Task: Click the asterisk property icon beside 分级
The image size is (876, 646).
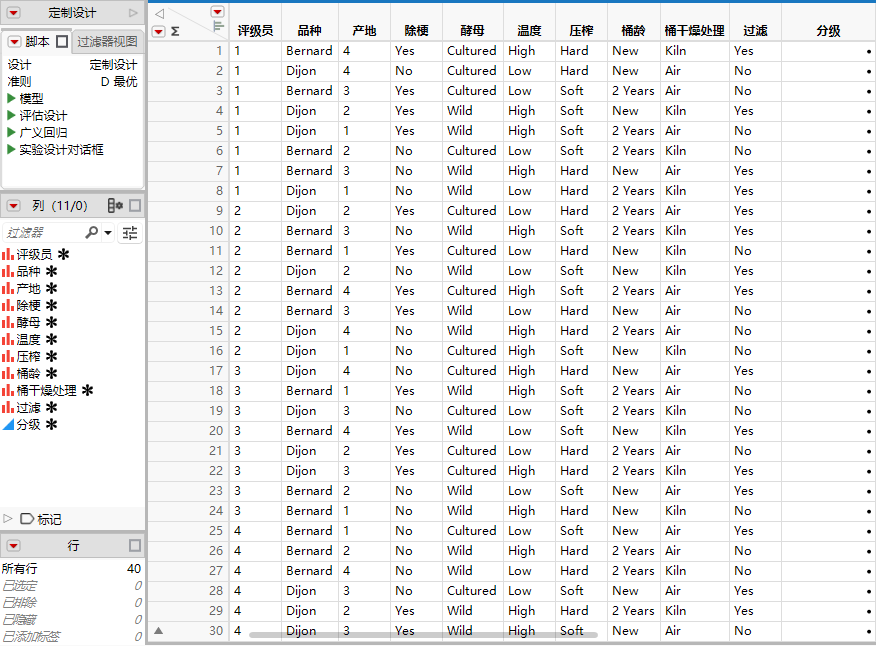Action: [x=51, y=425]
